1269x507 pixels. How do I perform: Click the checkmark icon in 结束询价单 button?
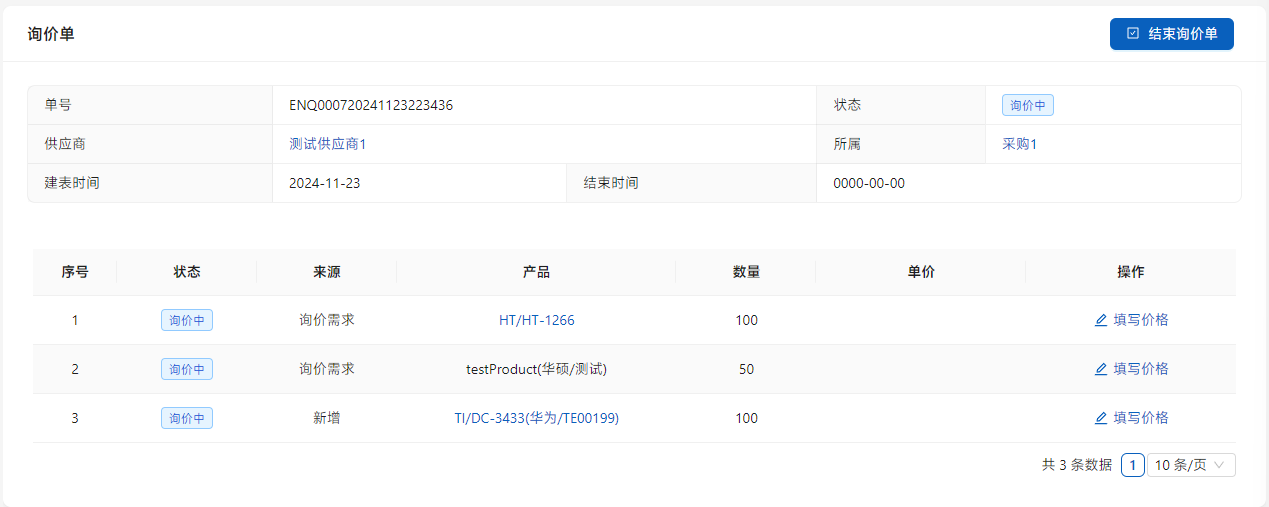tap(1133, 33)
